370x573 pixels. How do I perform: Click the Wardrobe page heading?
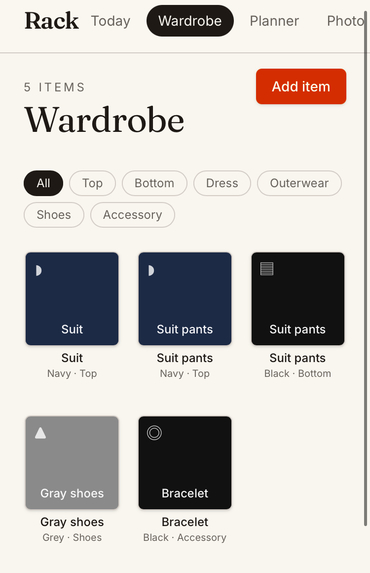point(104,120)
